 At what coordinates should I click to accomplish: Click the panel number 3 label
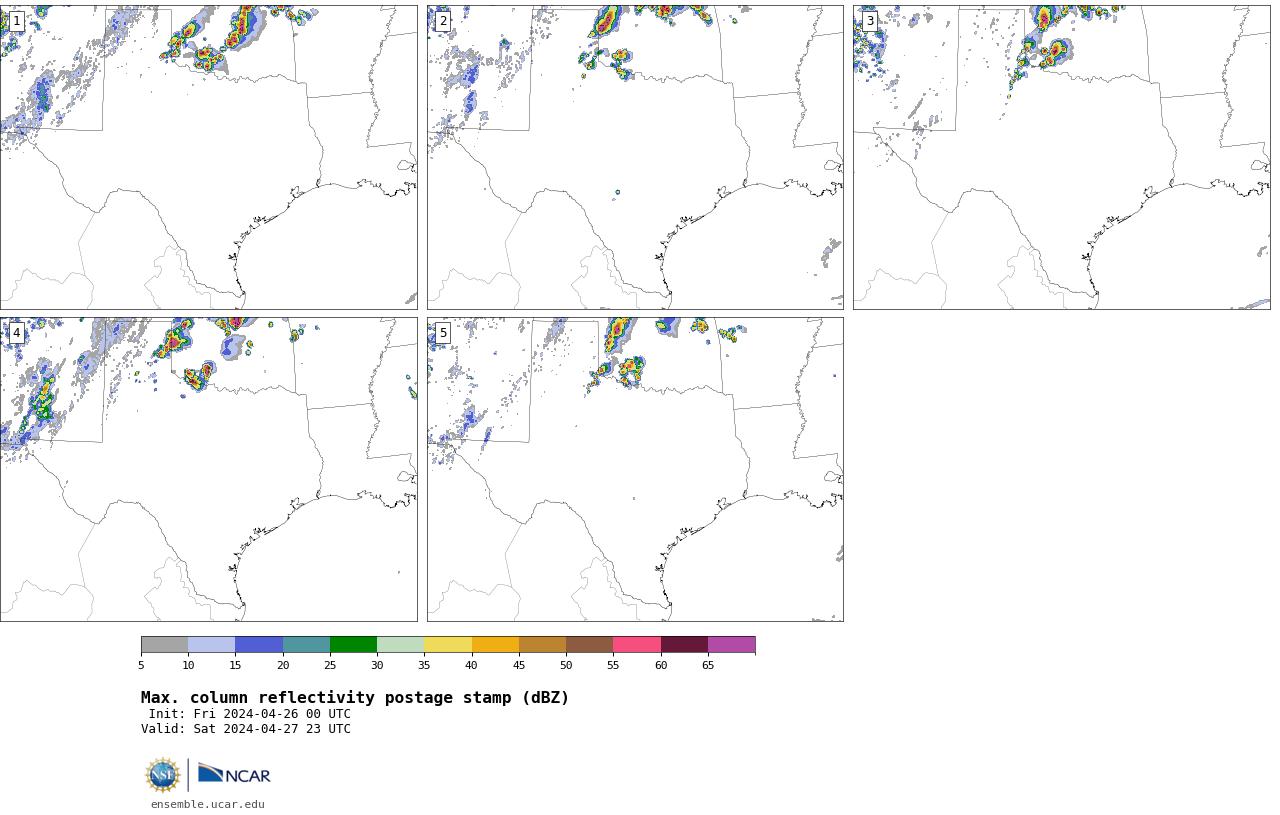[x=870, y=21]
